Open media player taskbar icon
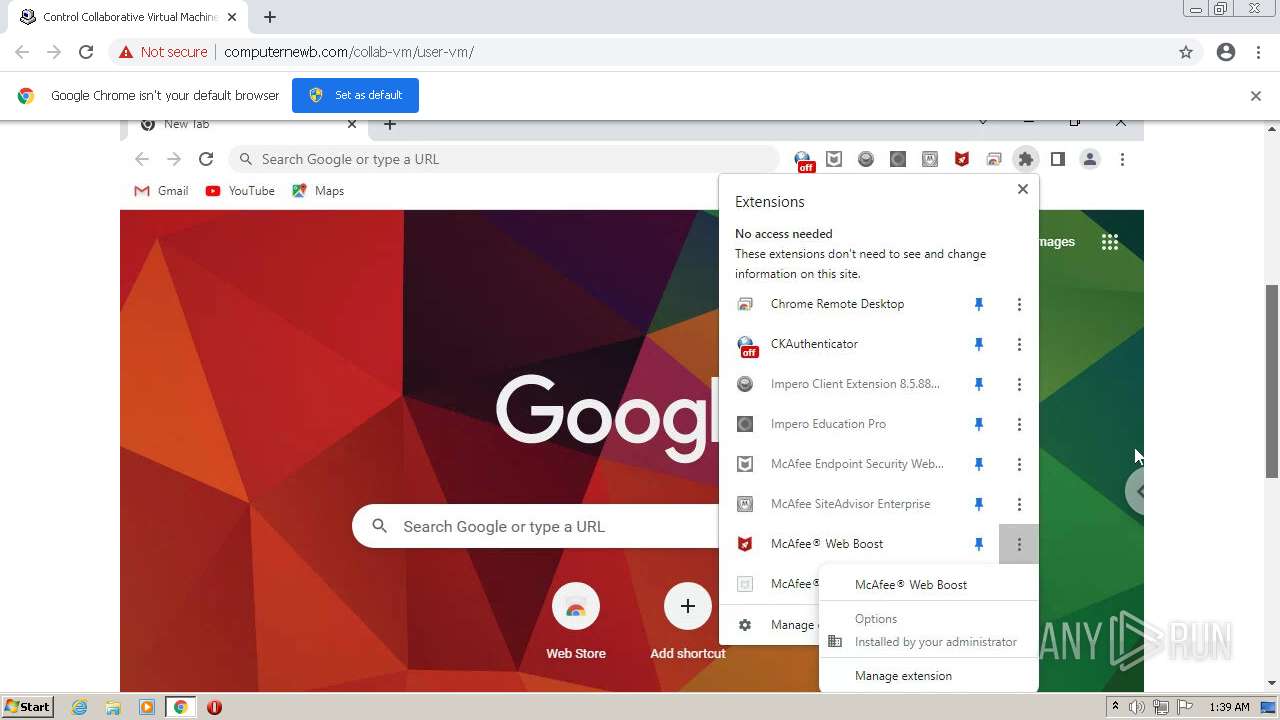Viewport: 1280px width, 720px height. pyautogui.click(x=147, y=707)
